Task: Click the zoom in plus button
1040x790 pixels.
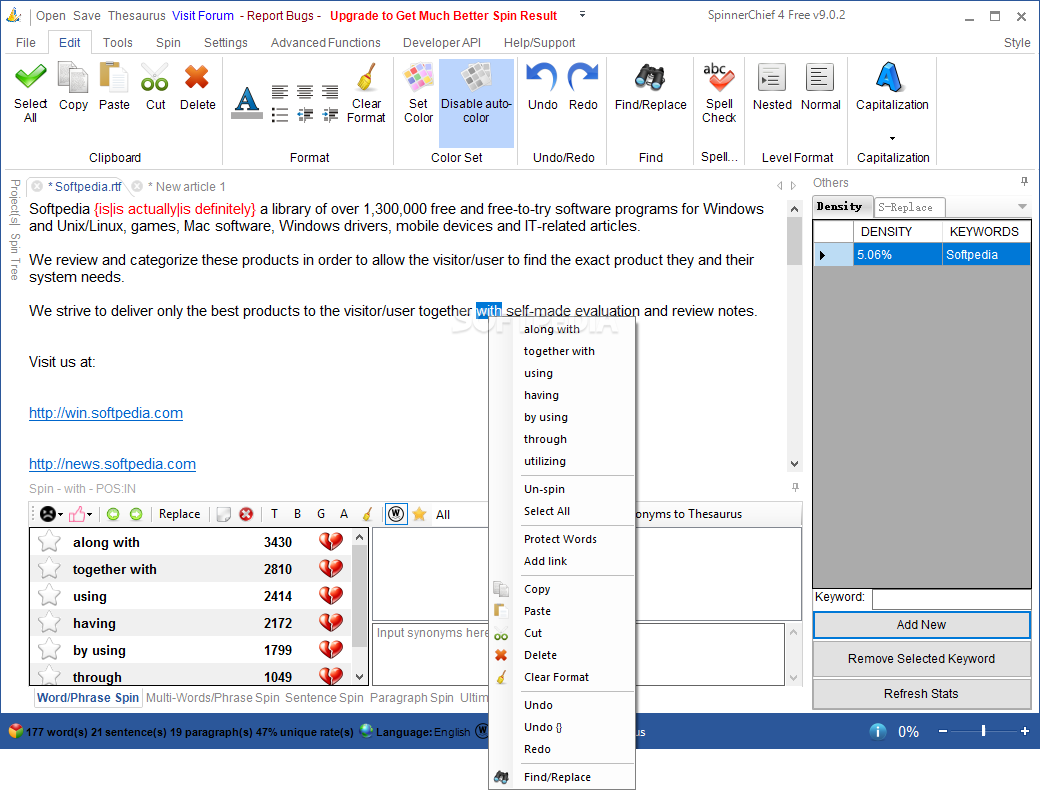Action: tap(1025, 731)
